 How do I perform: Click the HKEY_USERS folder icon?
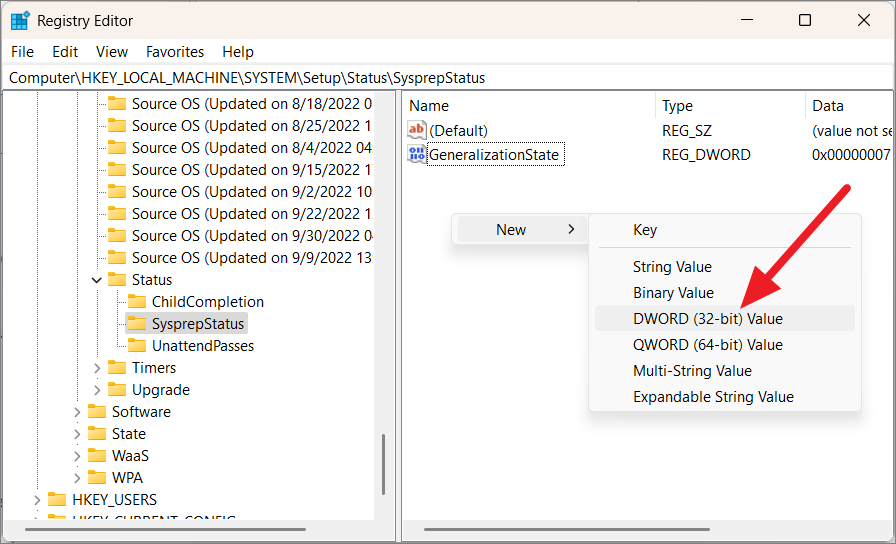coord(57,499)
